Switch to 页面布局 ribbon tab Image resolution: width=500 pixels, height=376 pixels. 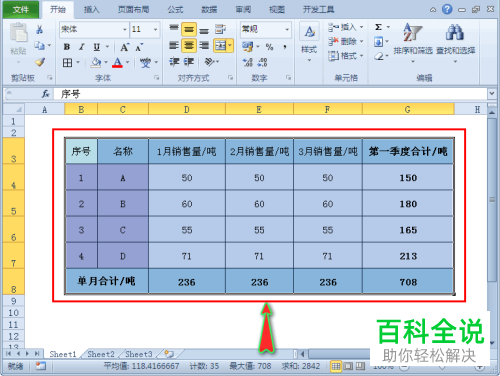pyautogui.click(x=134, y=10)
